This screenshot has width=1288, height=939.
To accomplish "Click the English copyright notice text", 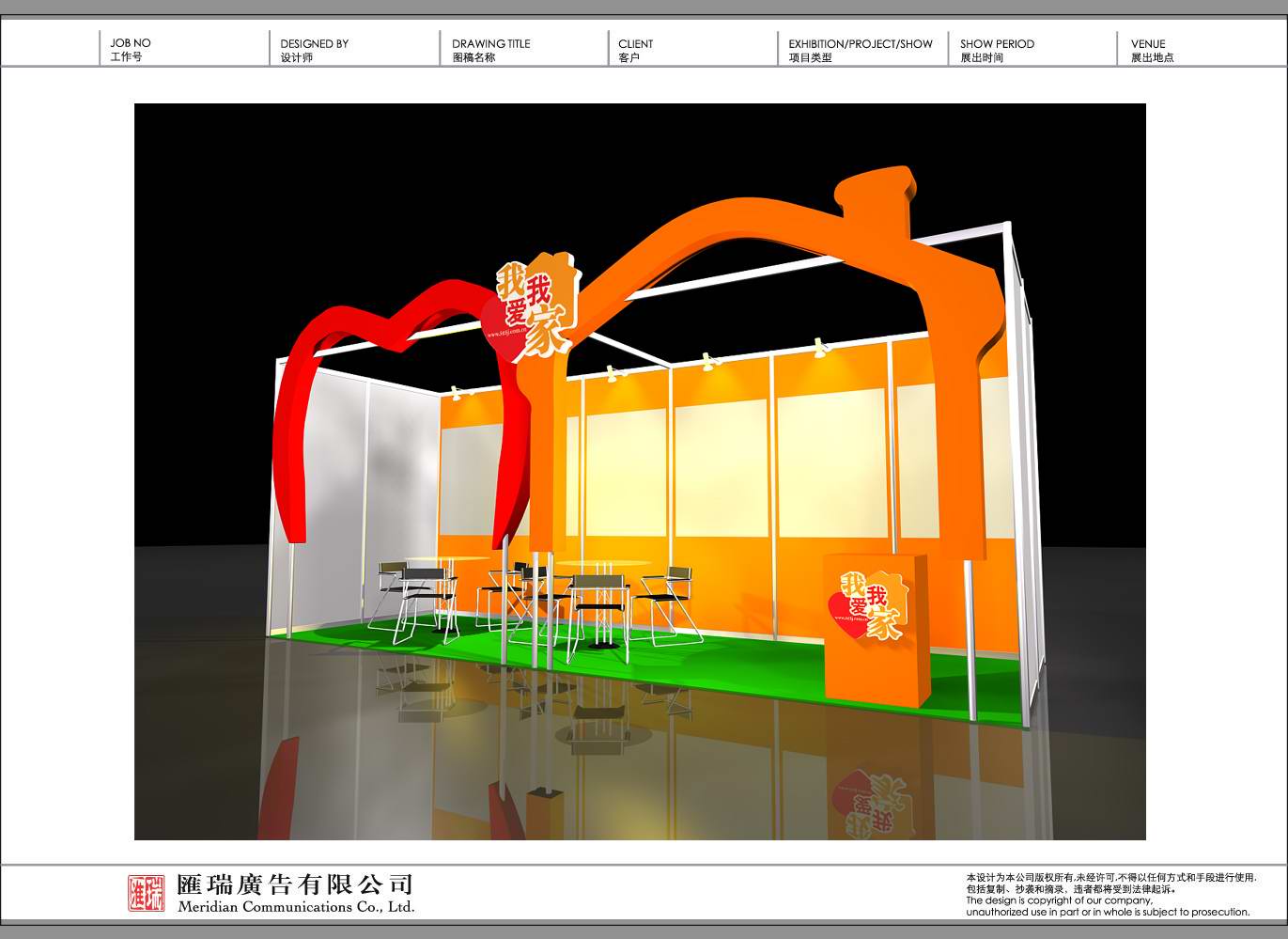I will pos(1108,906).
